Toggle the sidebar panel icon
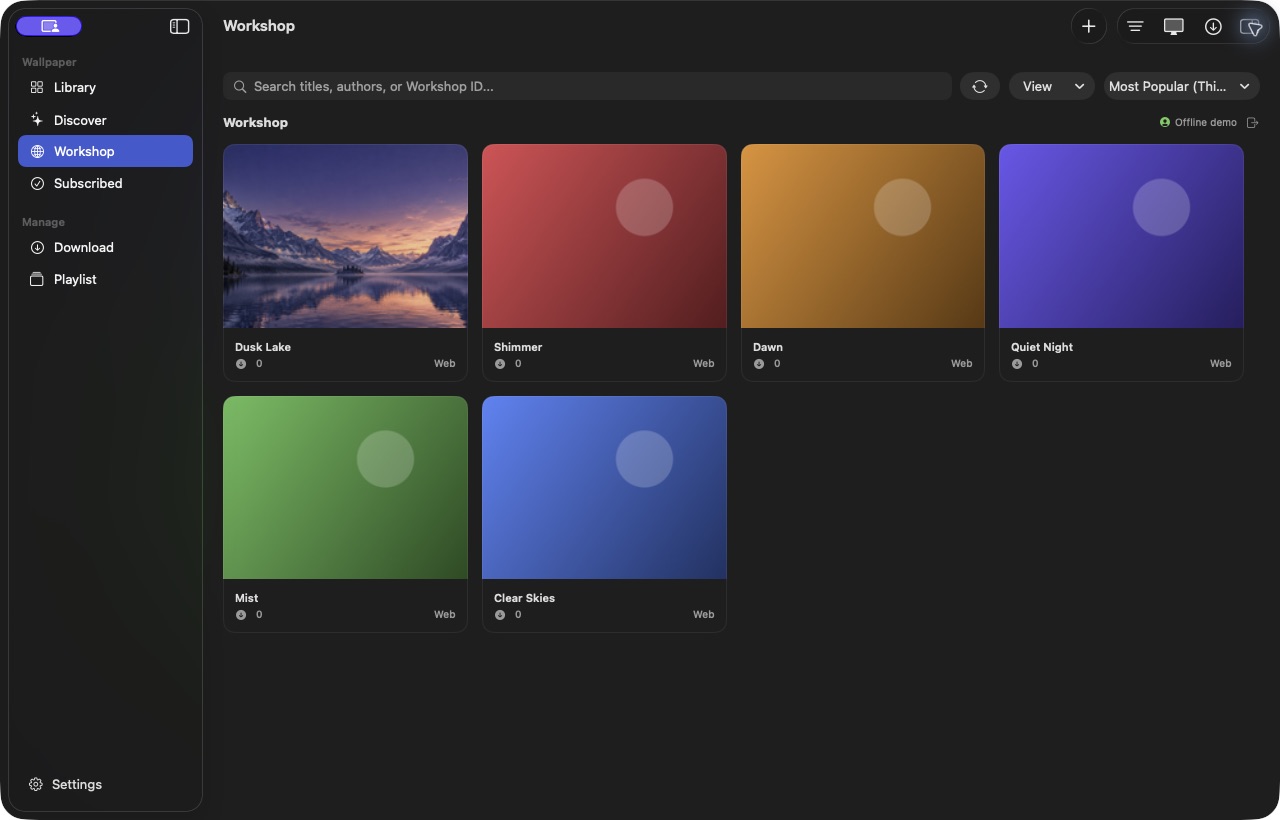 coord(180,26)
